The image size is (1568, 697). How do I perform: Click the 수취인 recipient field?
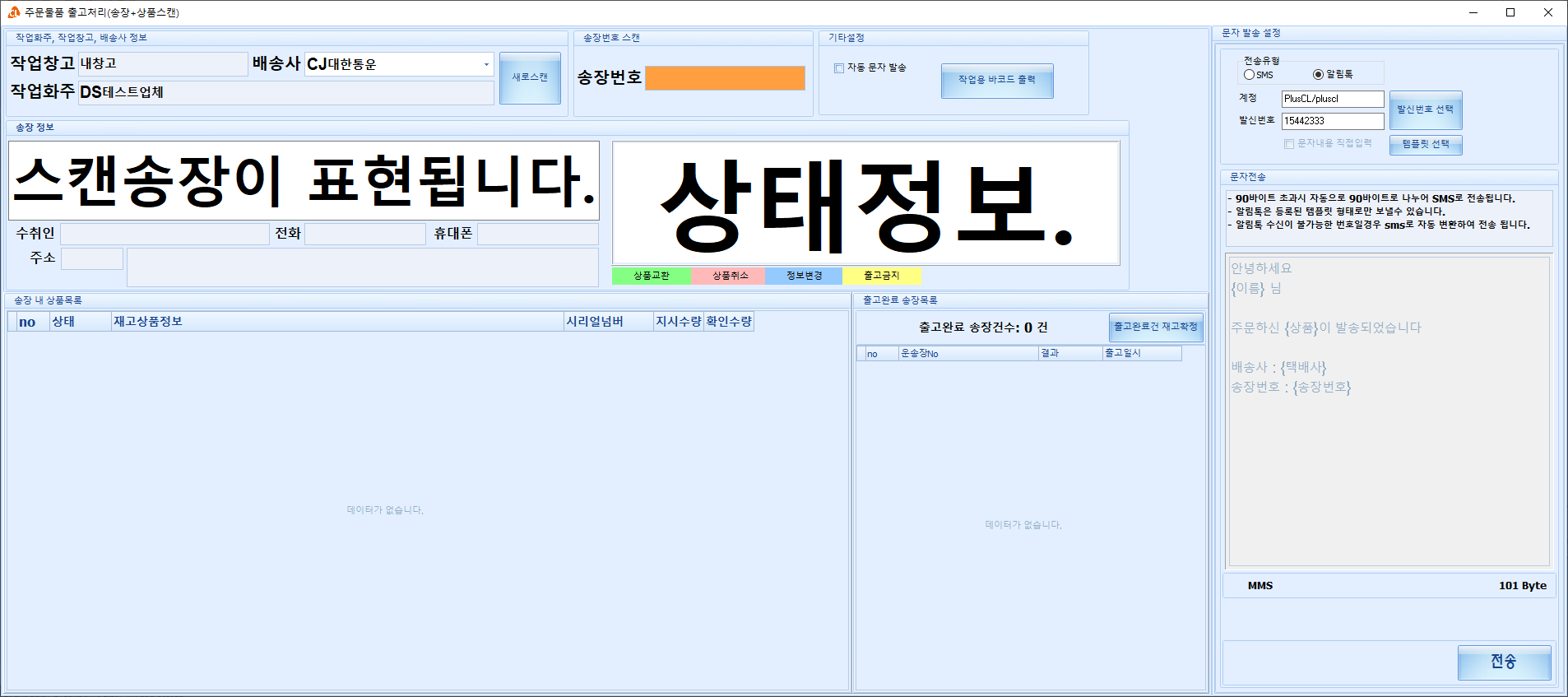(165, 234)
